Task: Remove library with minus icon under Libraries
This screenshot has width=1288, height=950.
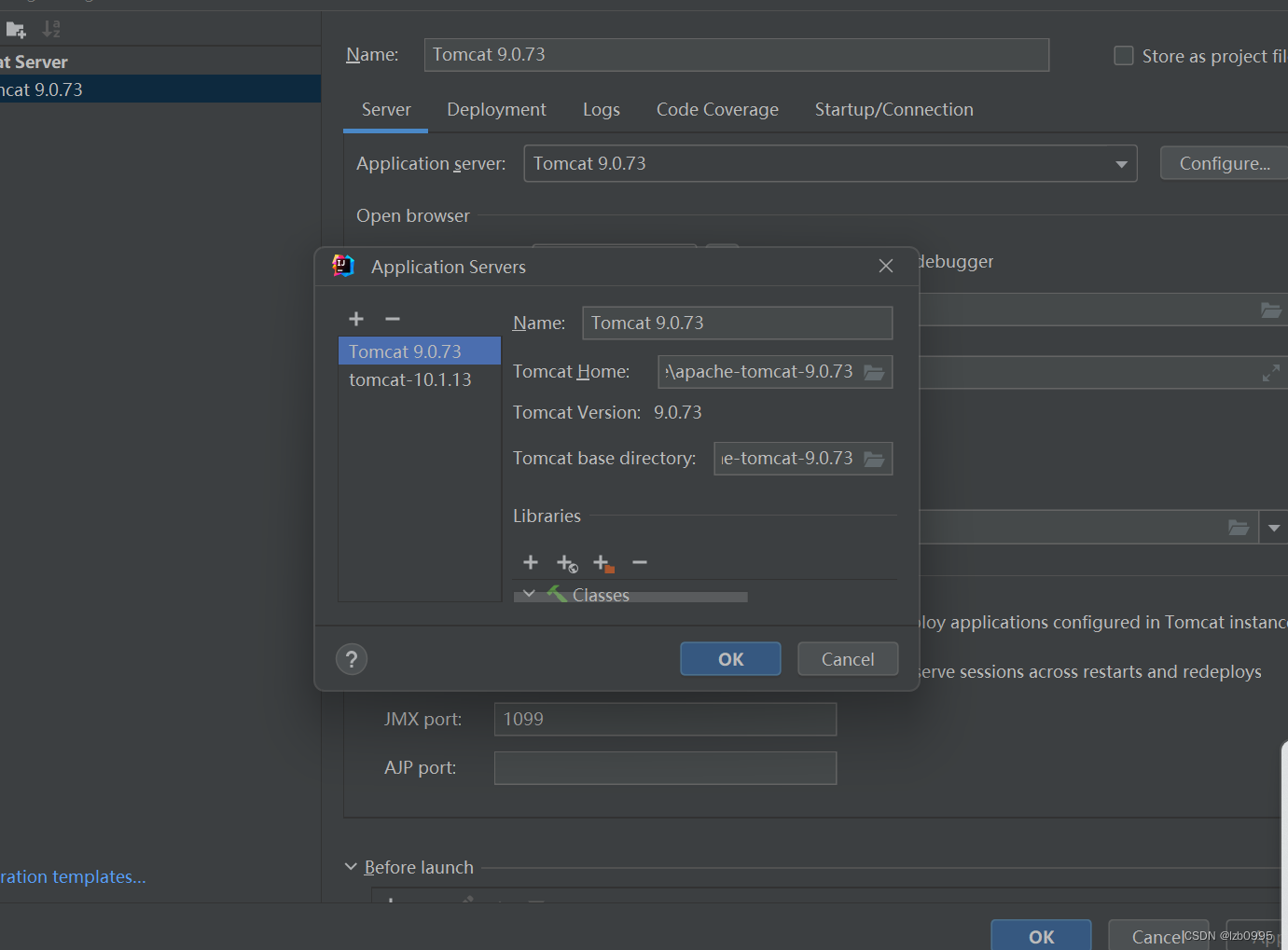Action: click(x=640, y=562)
